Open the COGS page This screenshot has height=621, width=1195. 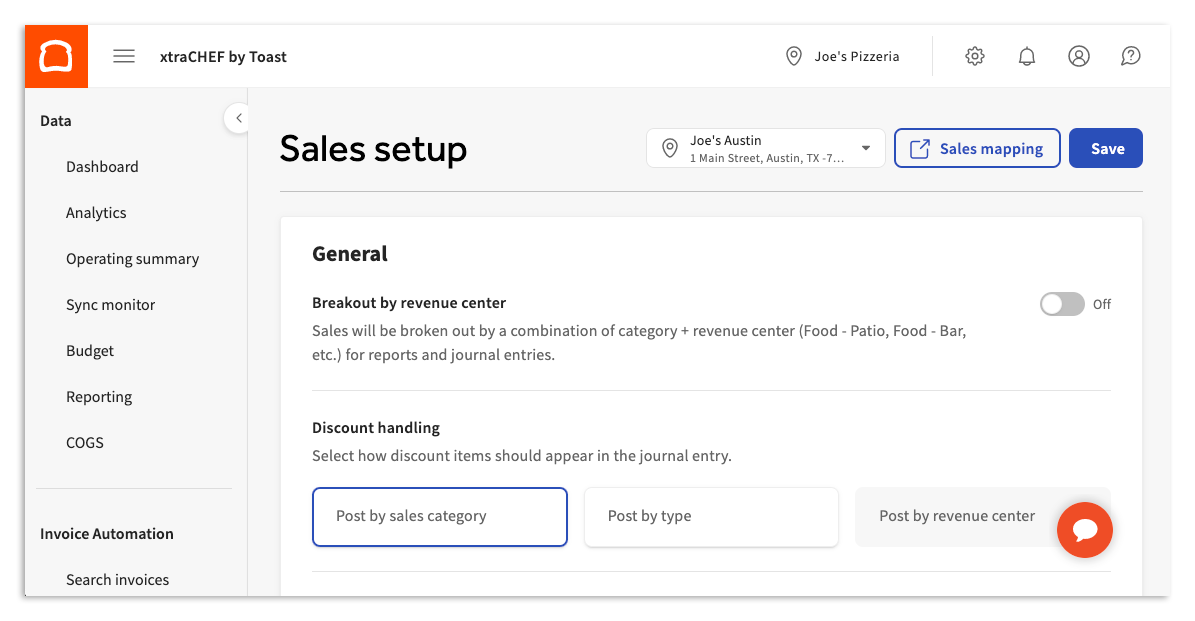click(x=84, y=442)
